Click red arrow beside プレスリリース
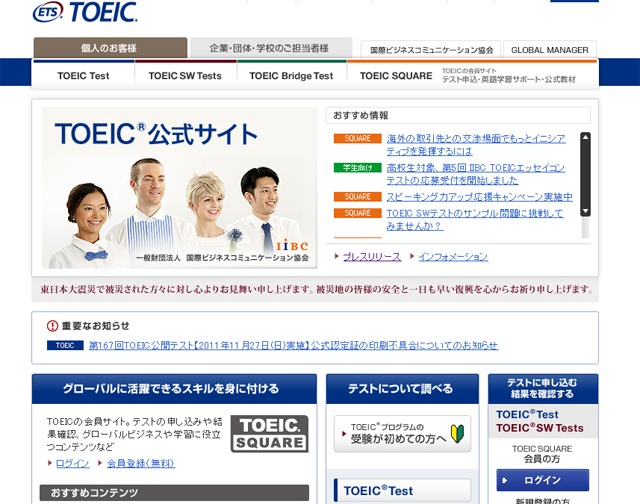 click(337, 256)
